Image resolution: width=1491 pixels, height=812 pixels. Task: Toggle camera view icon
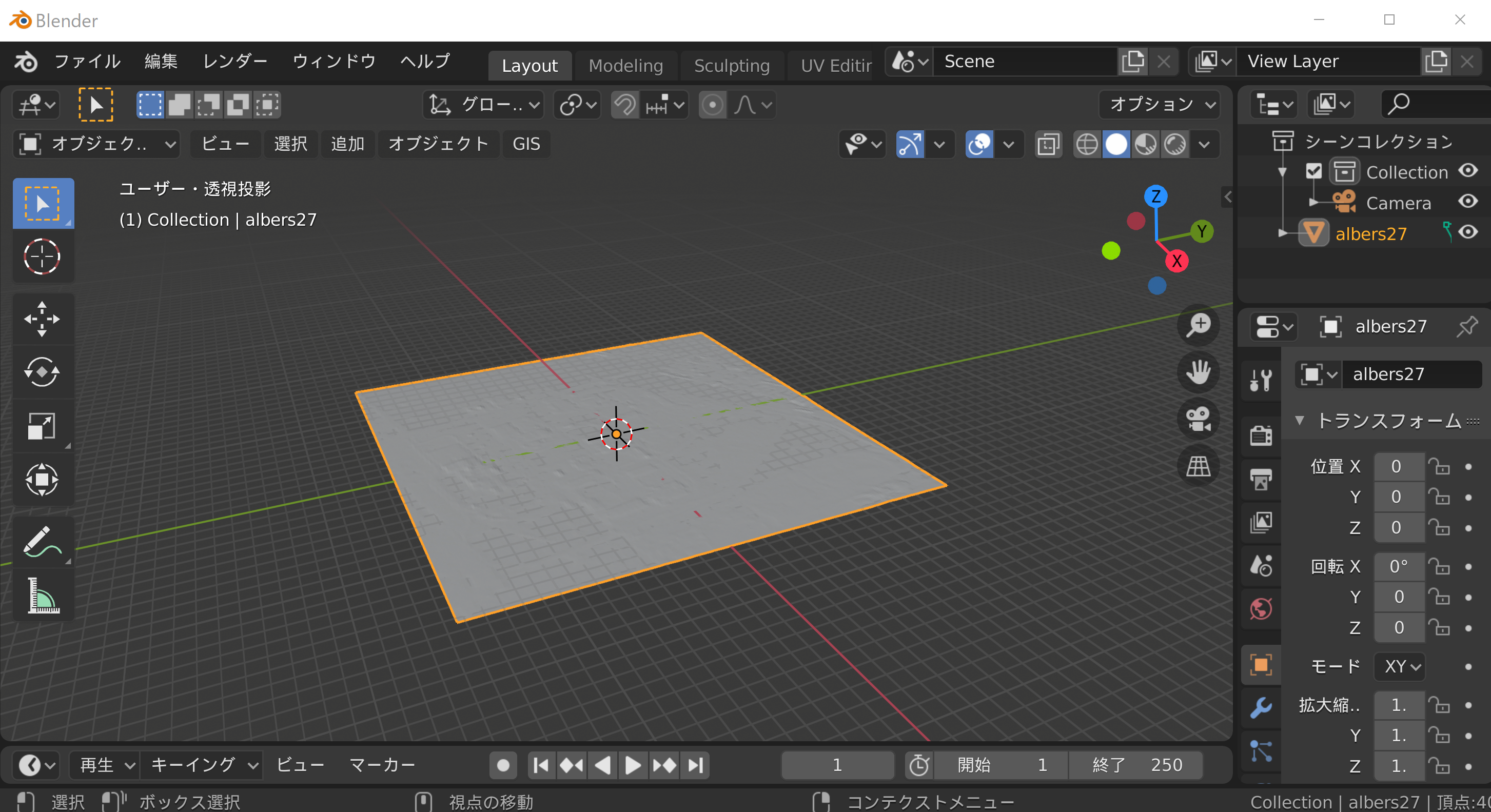coord(1198,419)
